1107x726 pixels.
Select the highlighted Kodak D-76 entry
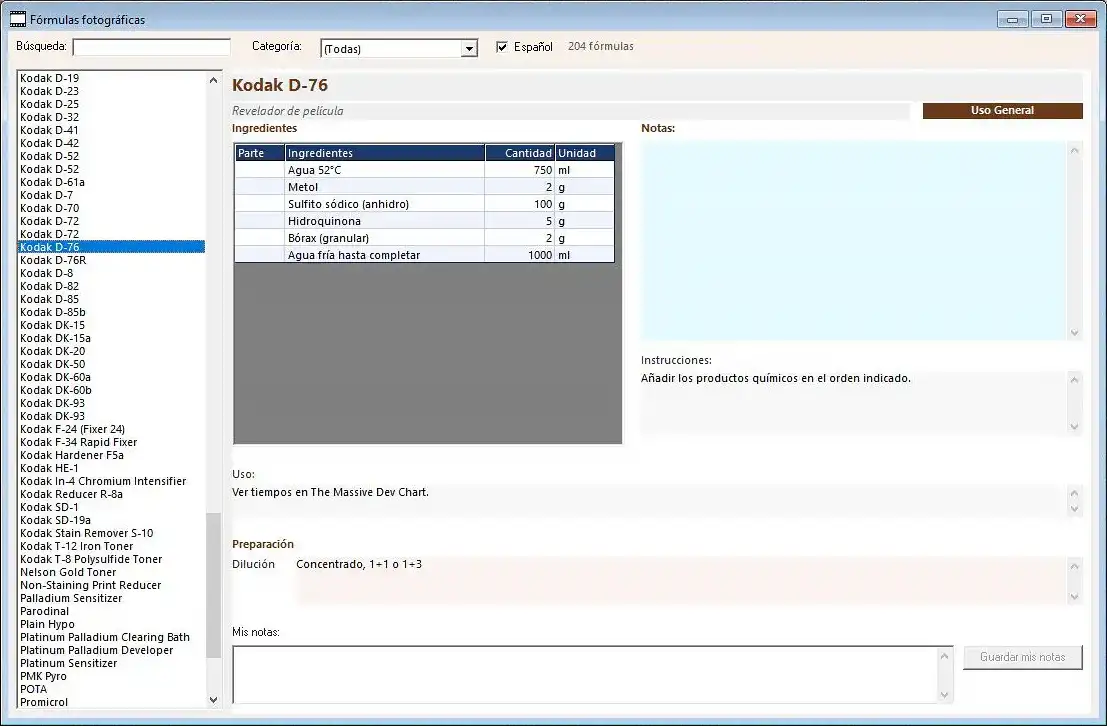click(111, 247)
